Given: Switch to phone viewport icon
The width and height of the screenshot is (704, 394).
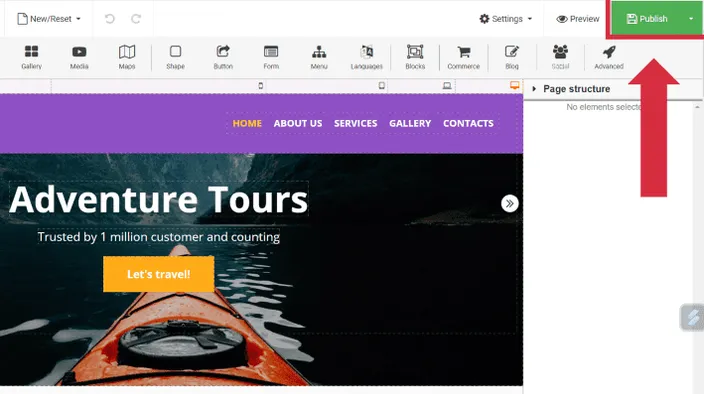Looking at the screenshot, I should (x=260, y=85).
